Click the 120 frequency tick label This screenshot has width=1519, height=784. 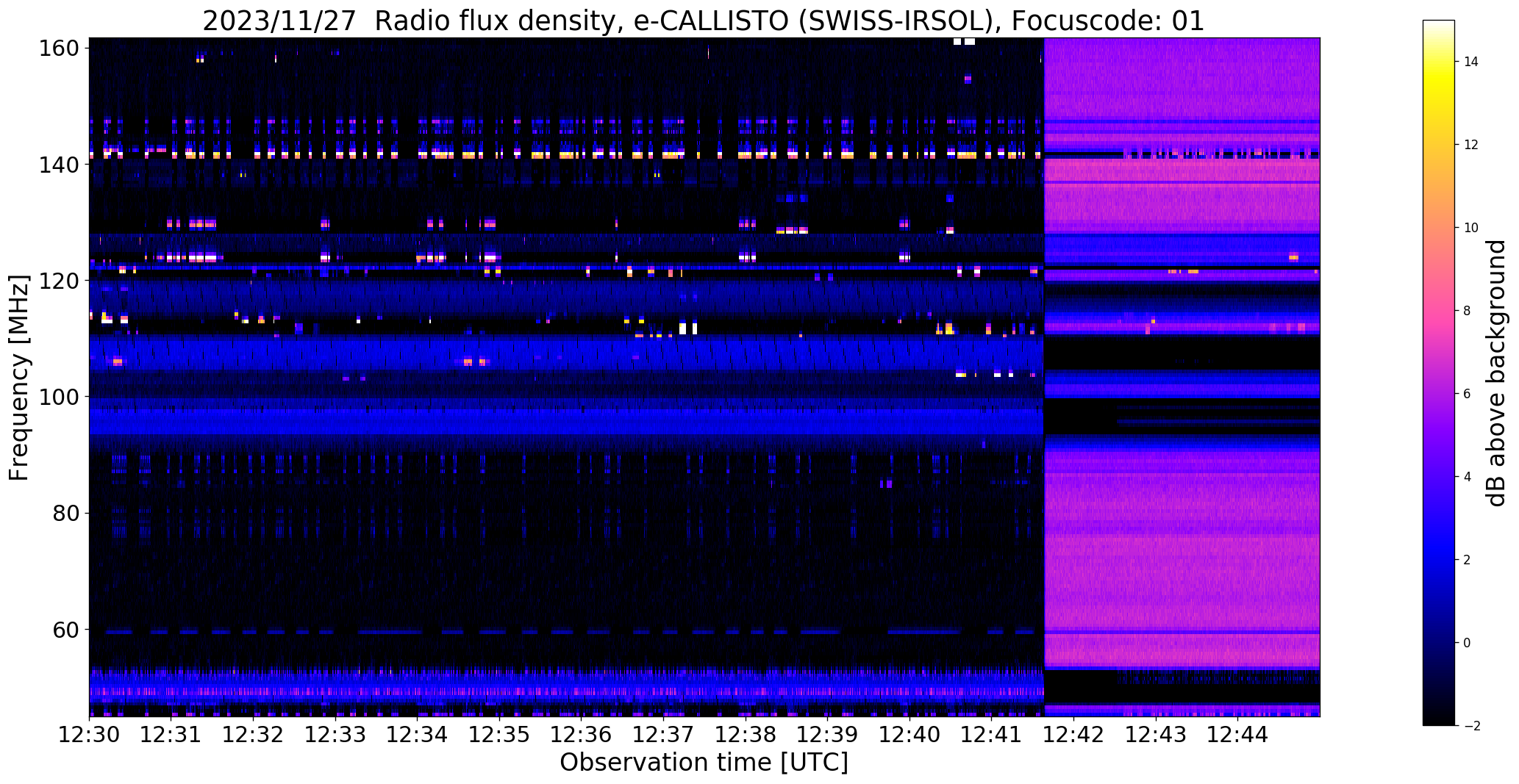58,281
